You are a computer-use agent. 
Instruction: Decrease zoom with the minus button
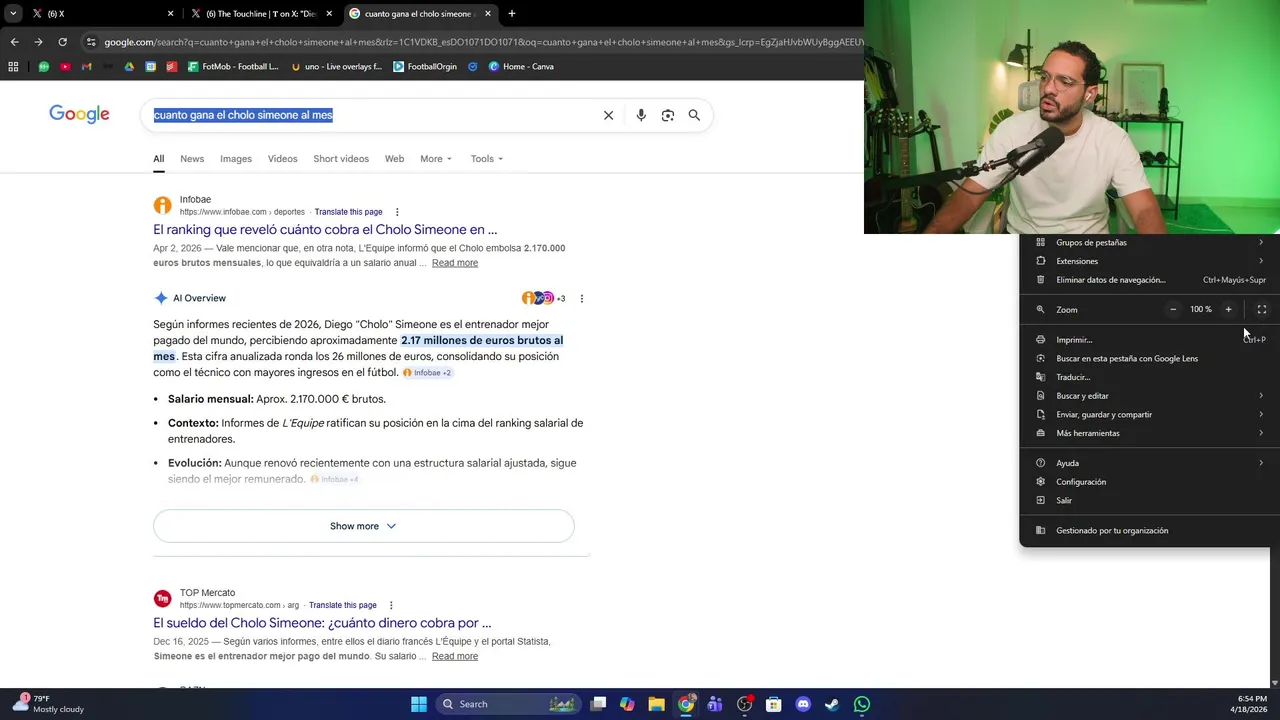[1173, 309]
